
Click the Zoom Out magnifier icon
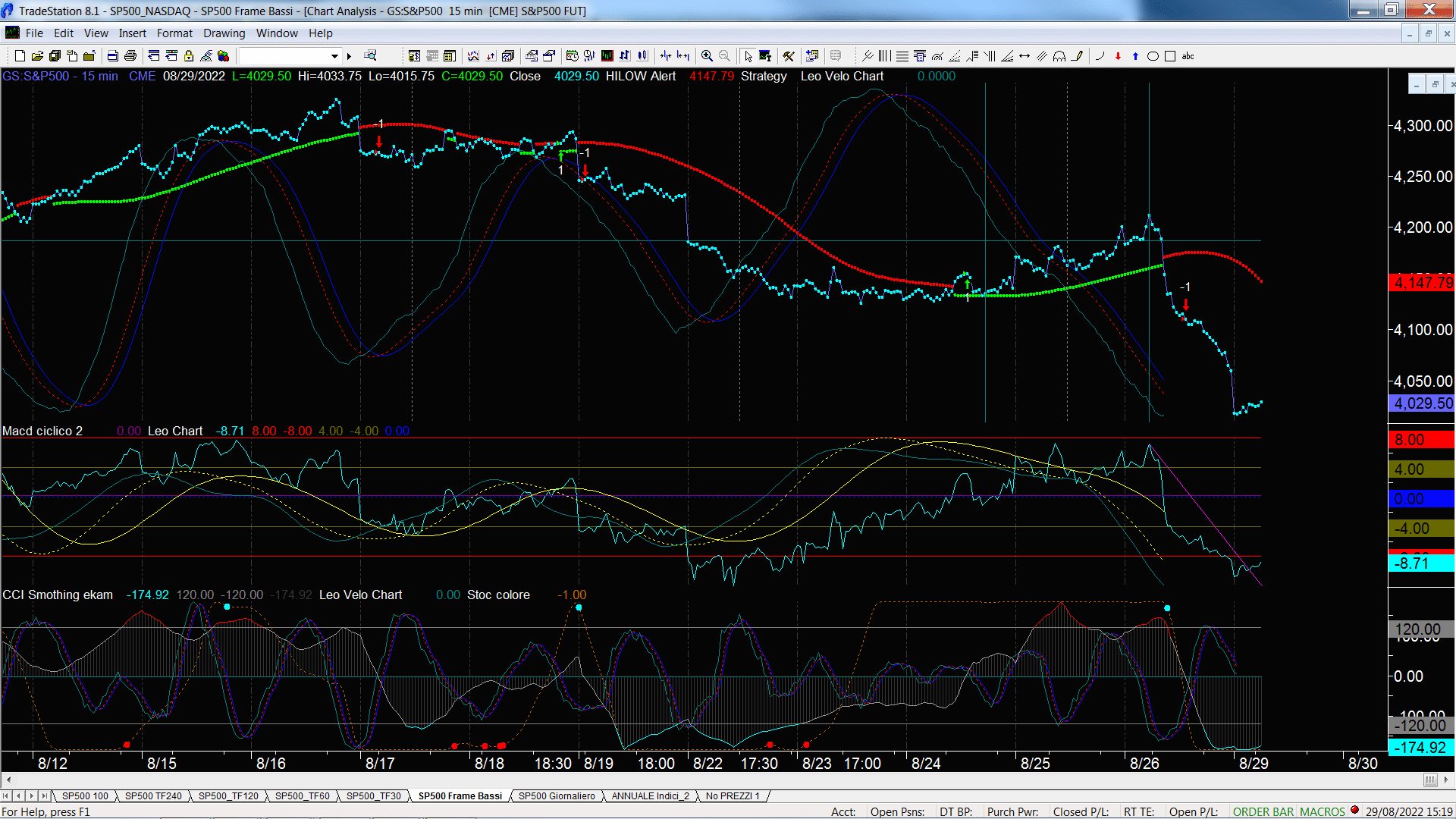coord(724,56)
